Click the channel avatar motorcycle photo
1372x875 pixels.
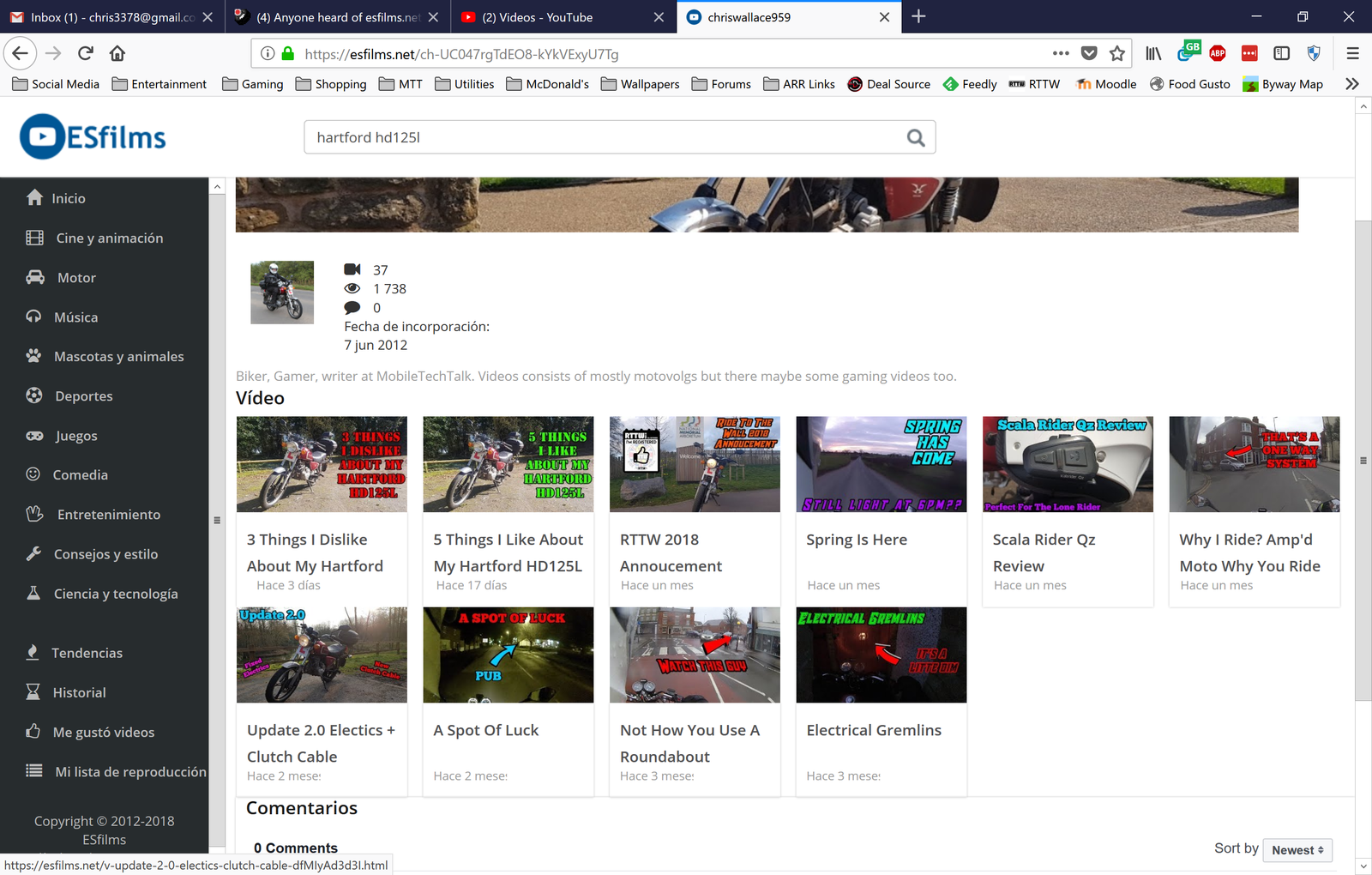pos(282,292)
